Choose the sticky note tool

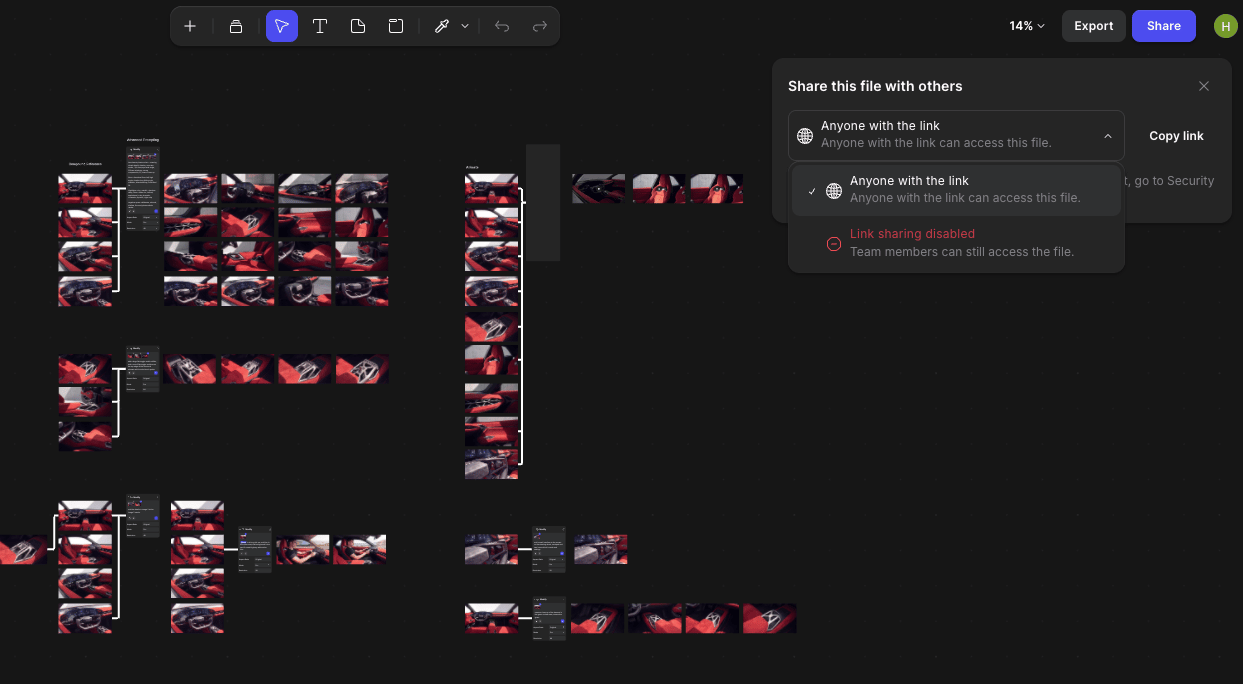pos(358,26)
